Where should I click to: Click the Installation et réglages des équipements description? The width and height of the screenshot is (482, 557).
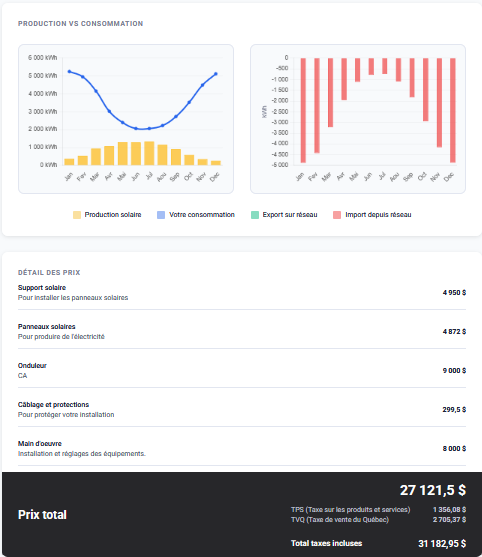(x=82, y=454)
